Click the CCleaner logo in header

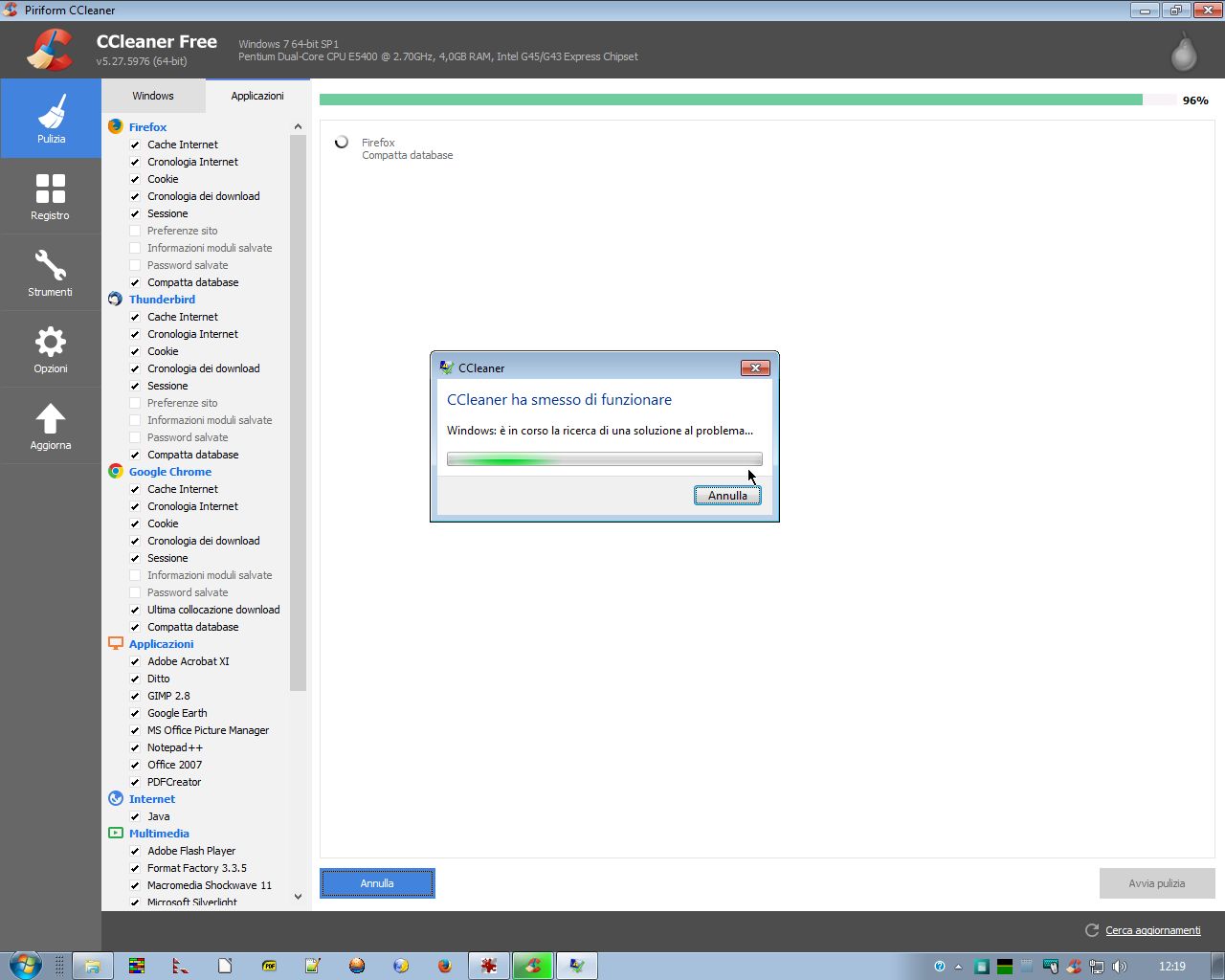click(x=50, y=50)
